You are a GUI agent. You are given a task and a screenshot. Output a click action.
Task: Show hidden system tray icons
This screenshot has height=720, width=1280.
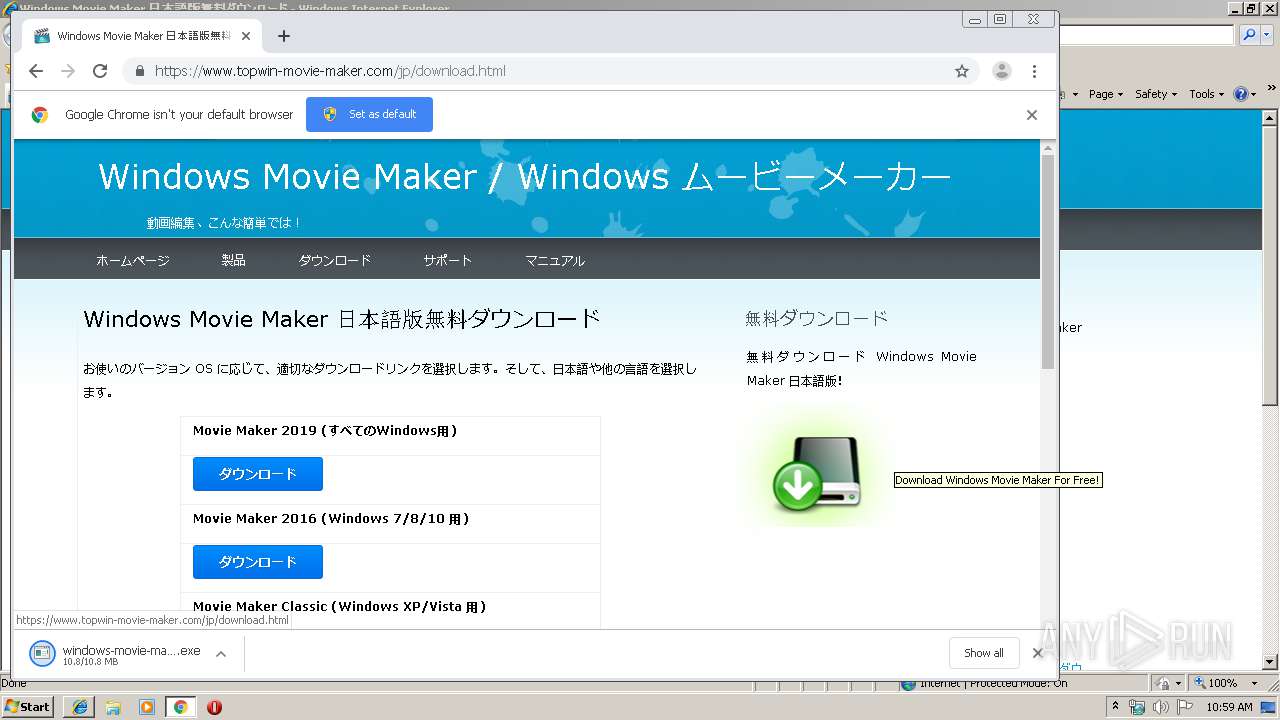coord(1115,706)
